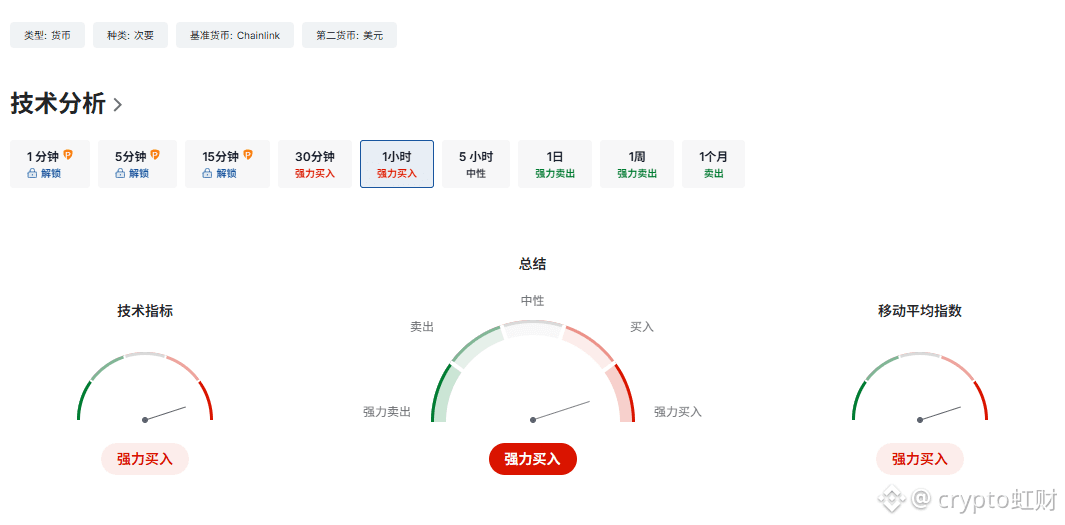Click the pro badge icon on 5分钟 tab
Screen dimensions: 1065x525
click(x=155, y=155)
